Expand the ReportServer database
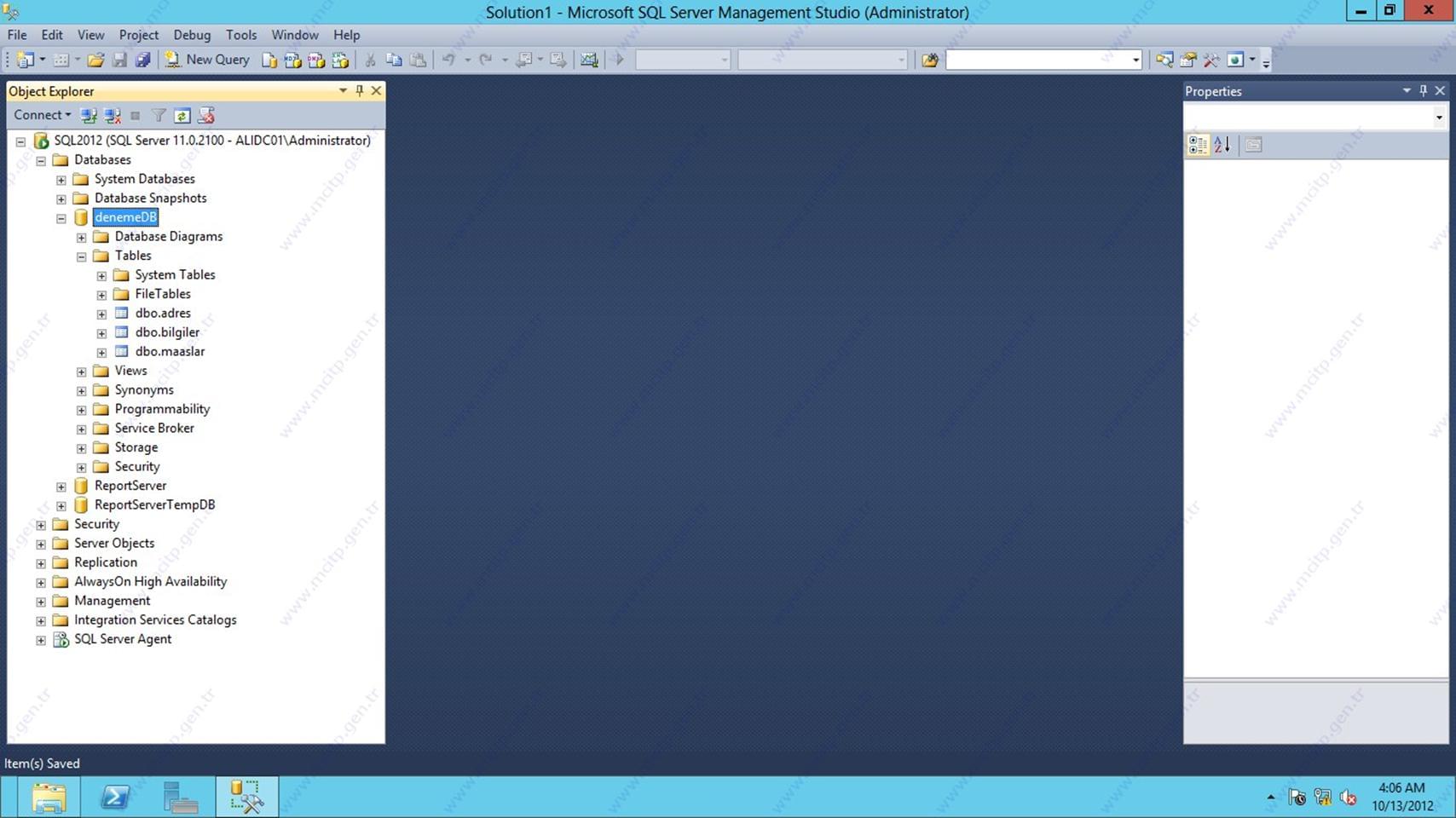The width and height of the screenshot is (1456, 818). click(x=61, y=487)
